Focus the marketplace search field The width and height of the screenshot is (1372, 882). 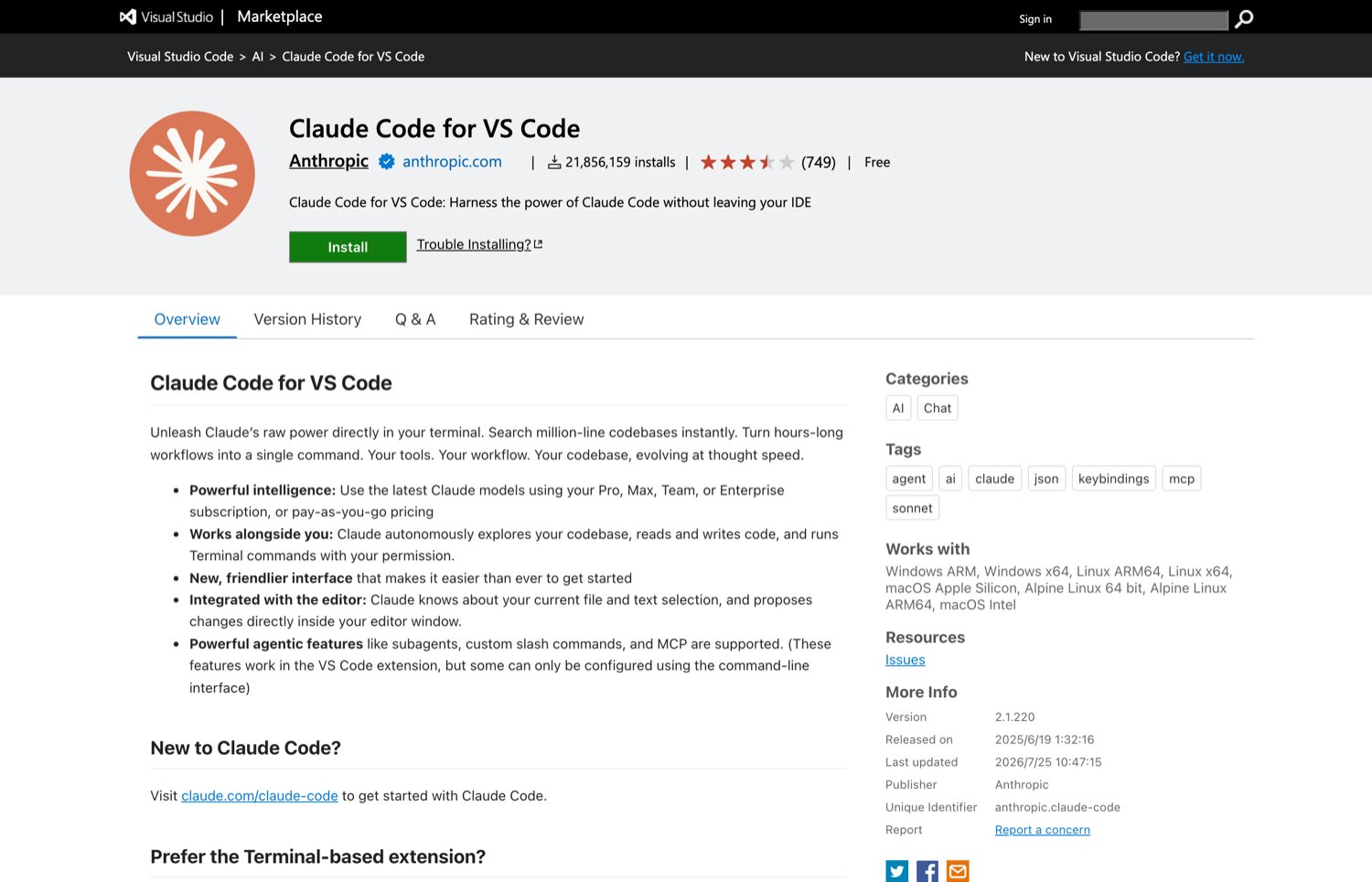(x=1154, y=20)
